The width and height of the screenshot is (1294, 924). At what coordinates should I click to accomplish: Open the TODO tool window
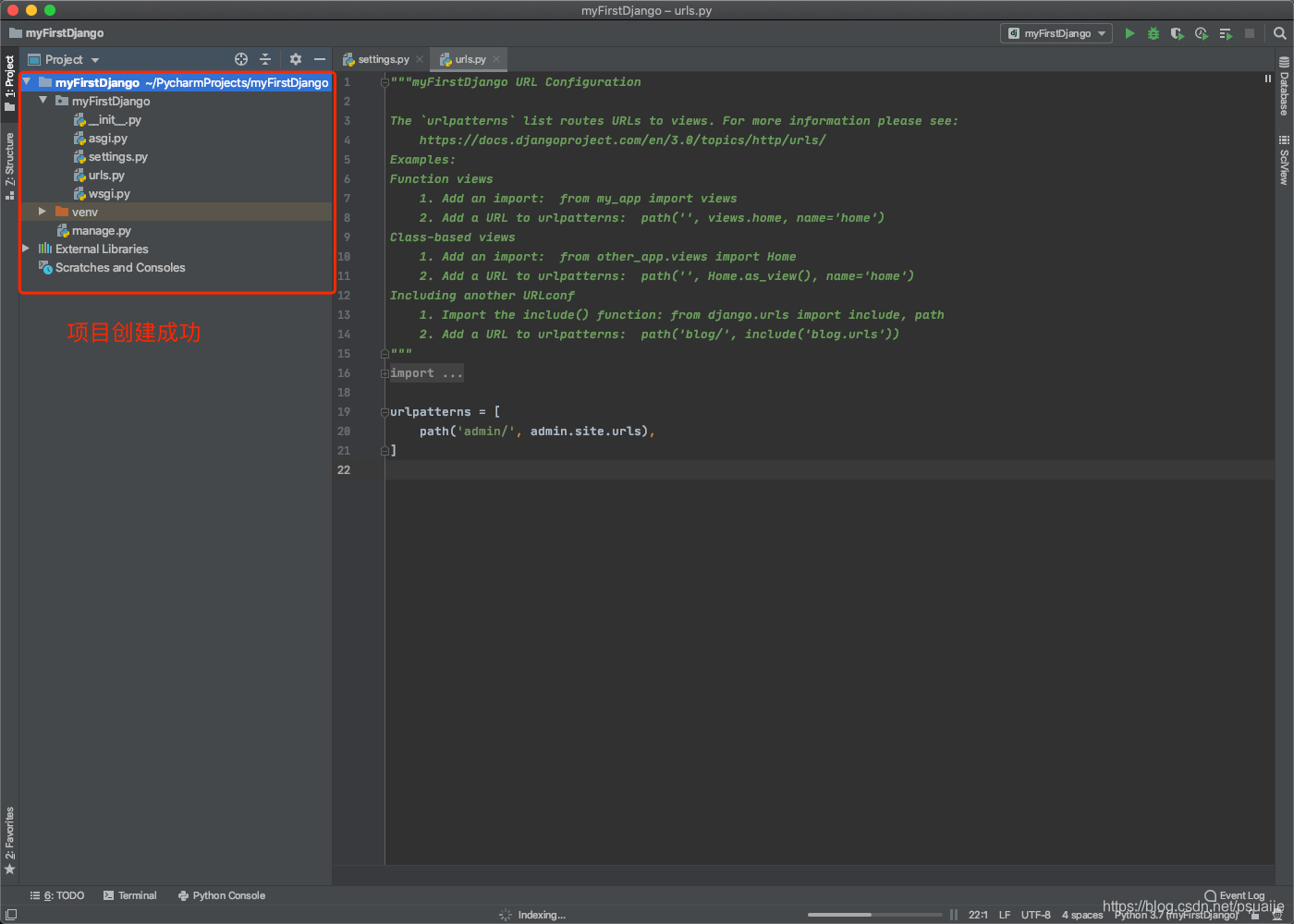(x=57, y=895)
